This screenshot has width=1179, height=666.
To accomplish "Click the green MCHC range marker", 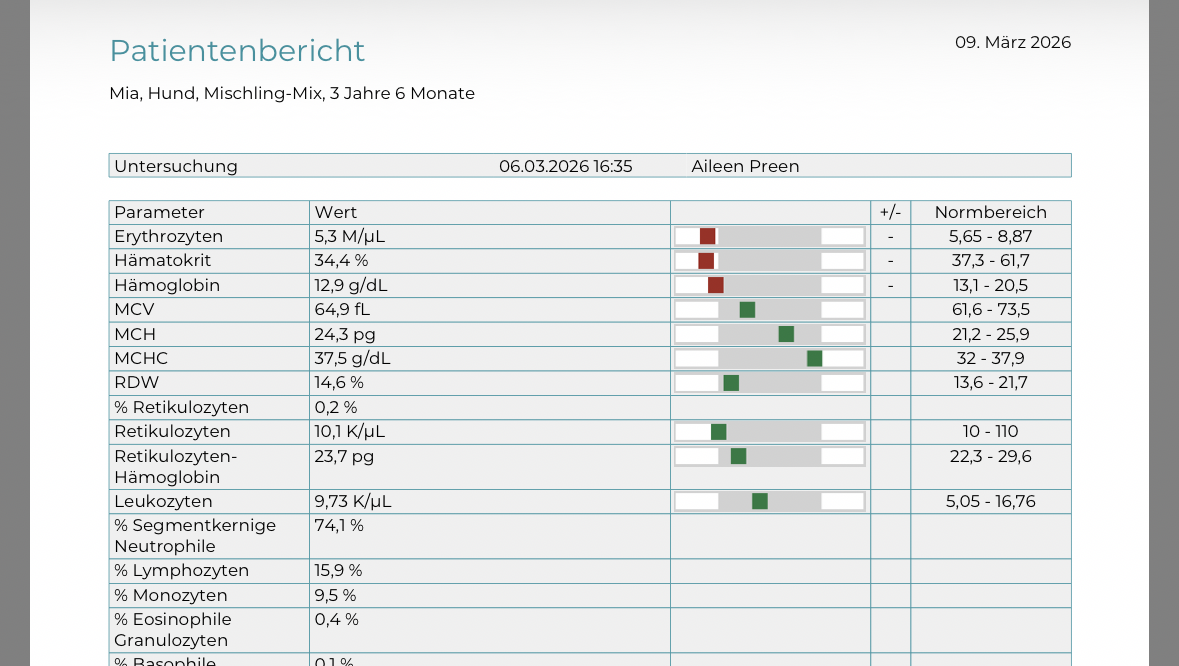I will pyautogui.click(x=814, y=359).
